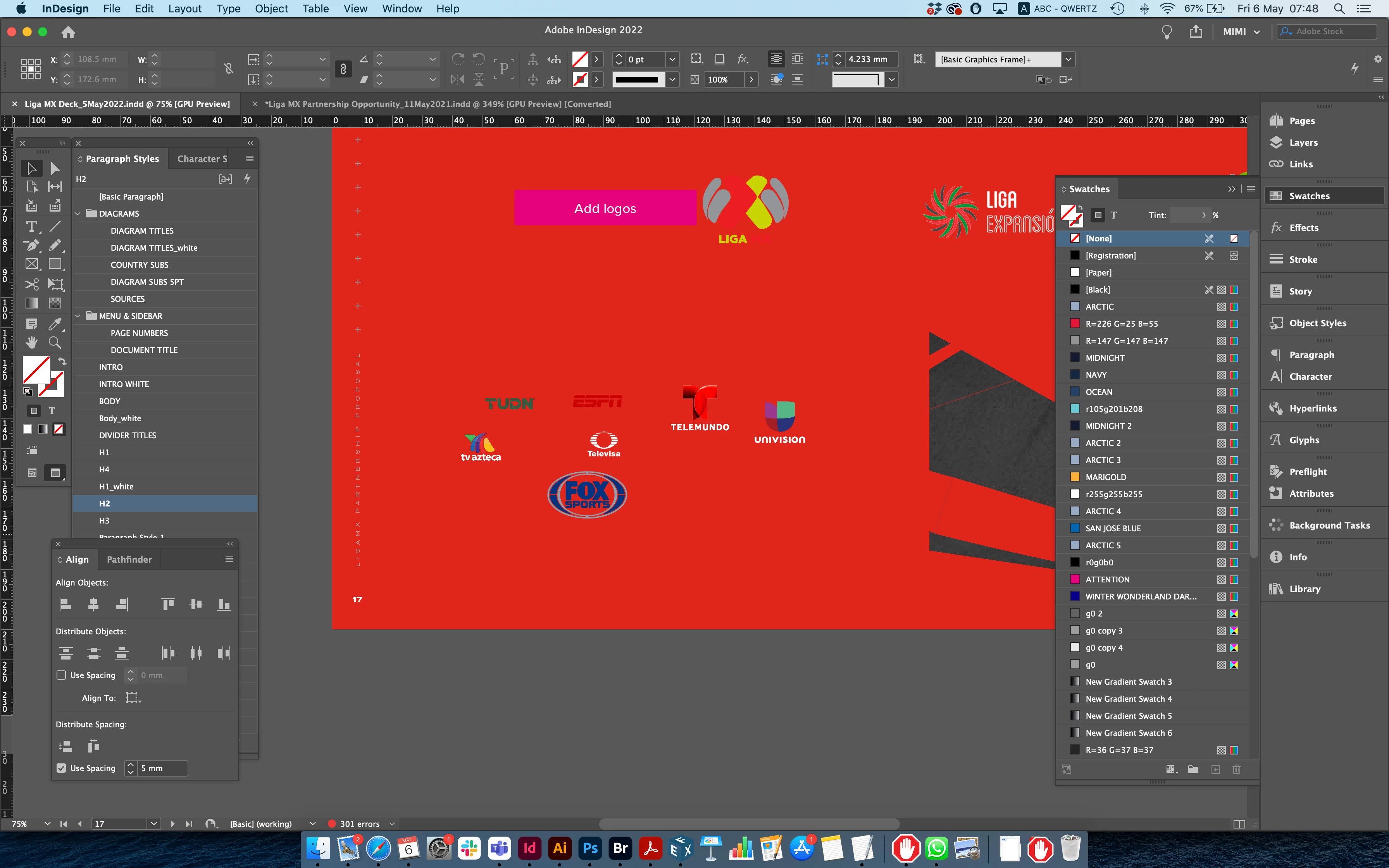The image size is (1389, 868).
Task: Enable Use Spacing under Distribute Objects
Action: (x=61, y=675)
